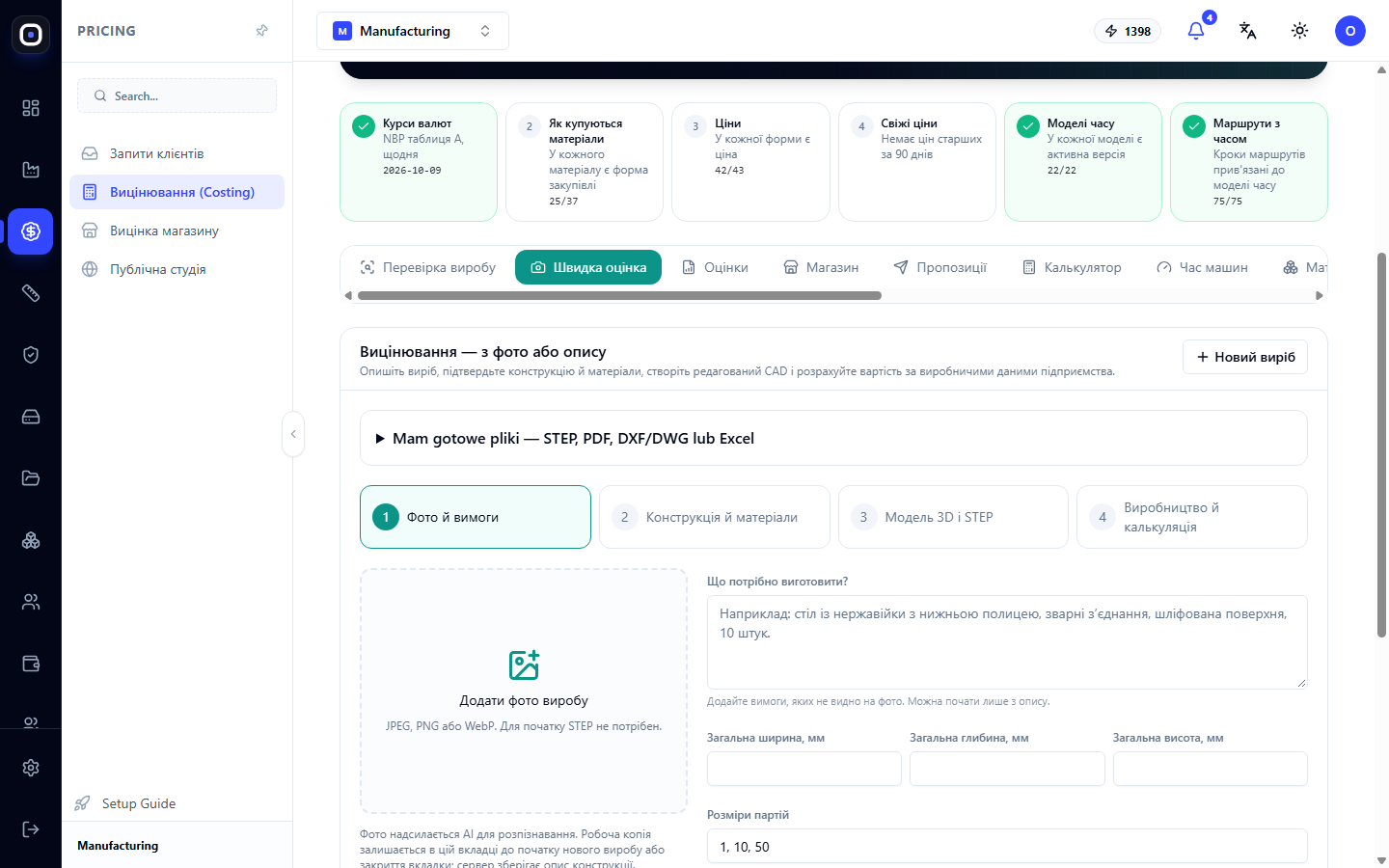
Task: Open the folder icon in left rail
Action: pyautogui.click(x=31, y=478)
